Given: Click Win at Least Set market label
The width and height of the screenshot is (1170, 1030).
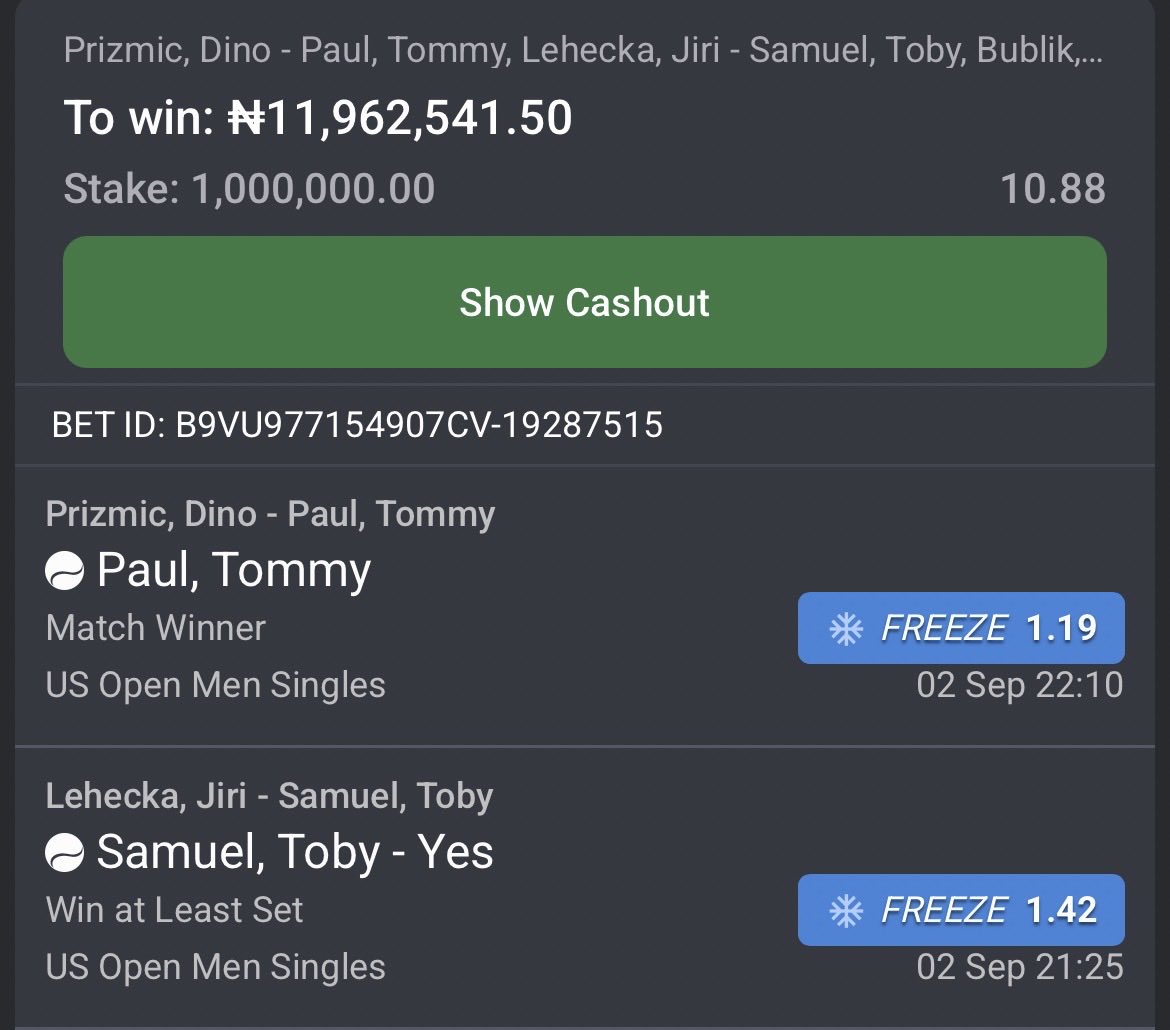Looking at the screenshot, I should (x=175, y=910).
